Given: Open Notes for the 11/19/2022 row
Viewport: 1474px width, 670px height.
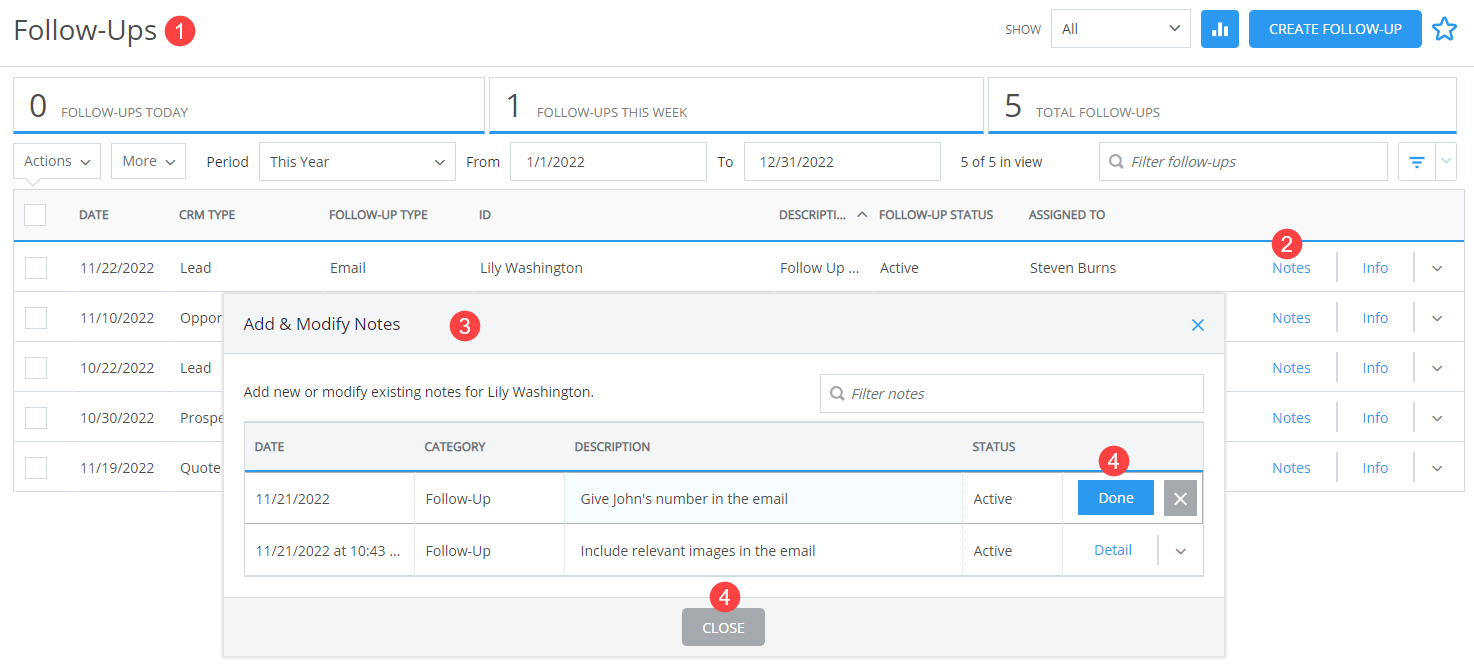Looking at the screenshot, I should (1291, 468).
